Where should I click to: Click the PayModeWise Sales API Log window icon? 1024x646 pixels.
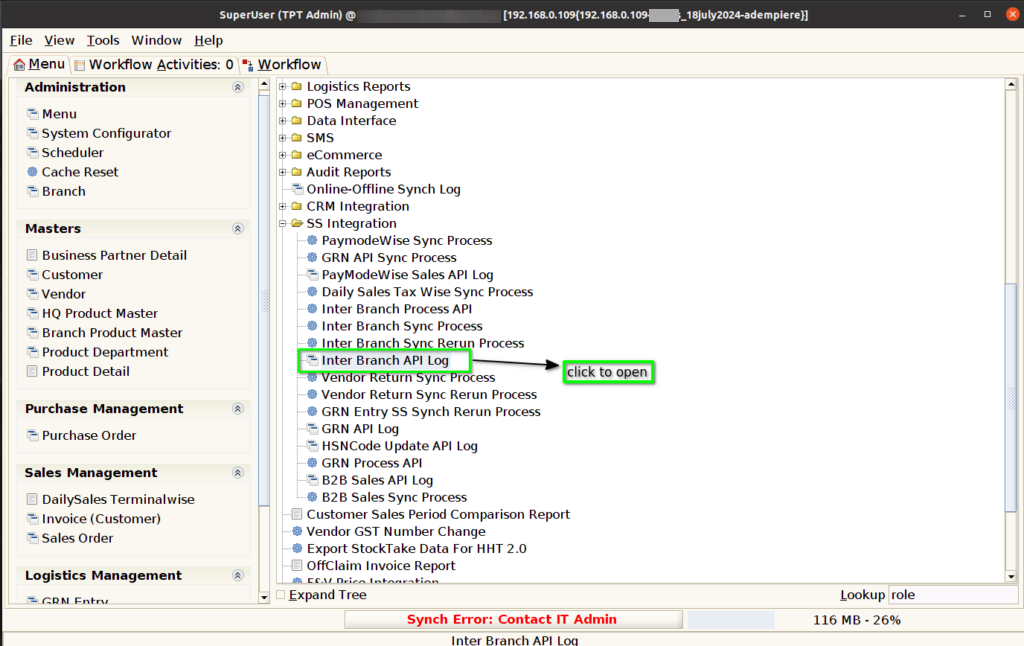point(312,274)
